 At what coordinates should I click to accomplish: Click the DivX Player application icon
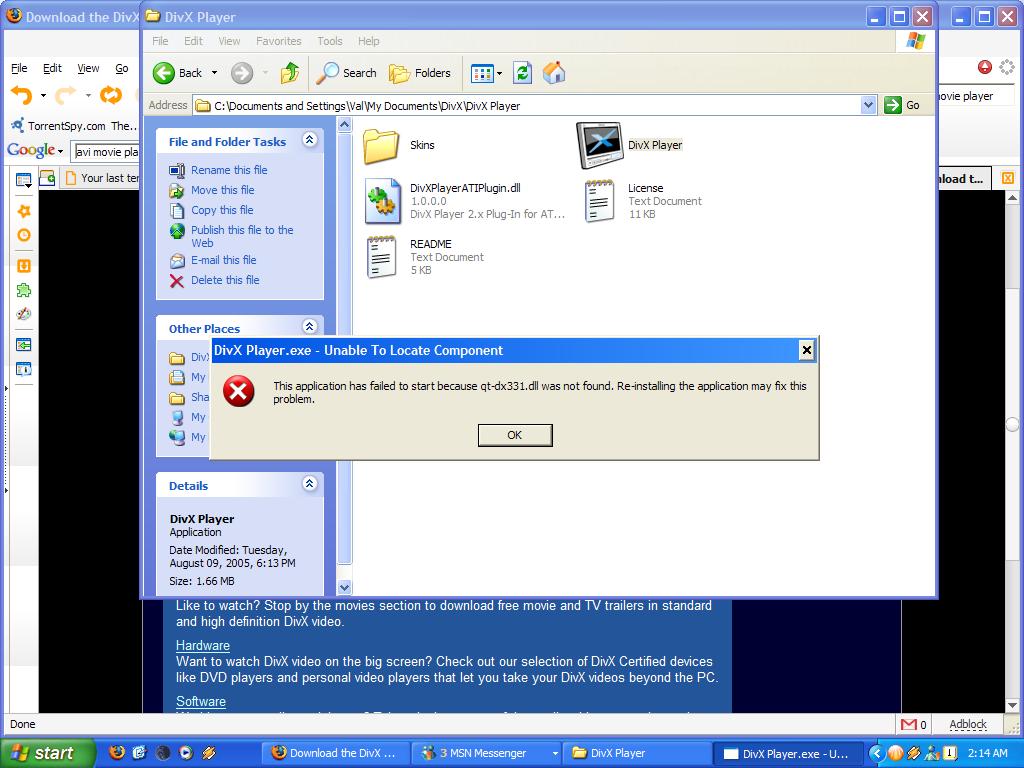click(x=600, y=145)
